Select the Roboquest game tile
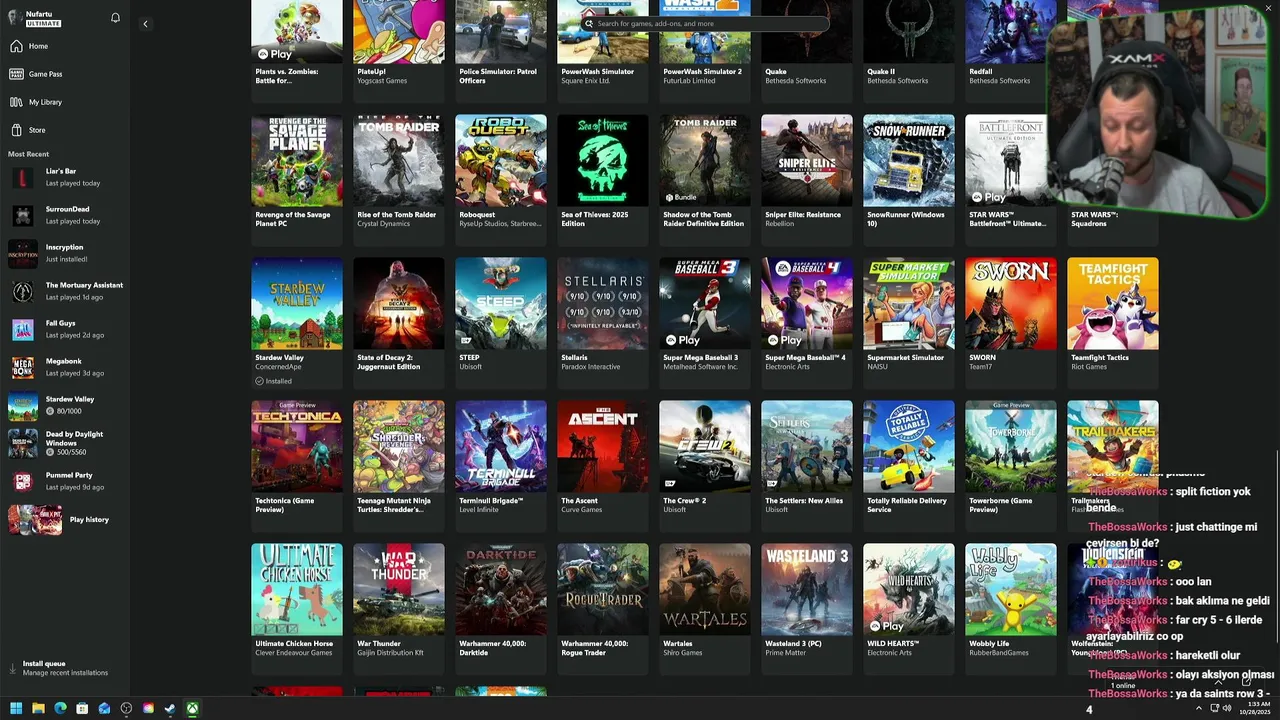Image resolution: width=1280 pixels, height=720 pixels. click(501, 180)
